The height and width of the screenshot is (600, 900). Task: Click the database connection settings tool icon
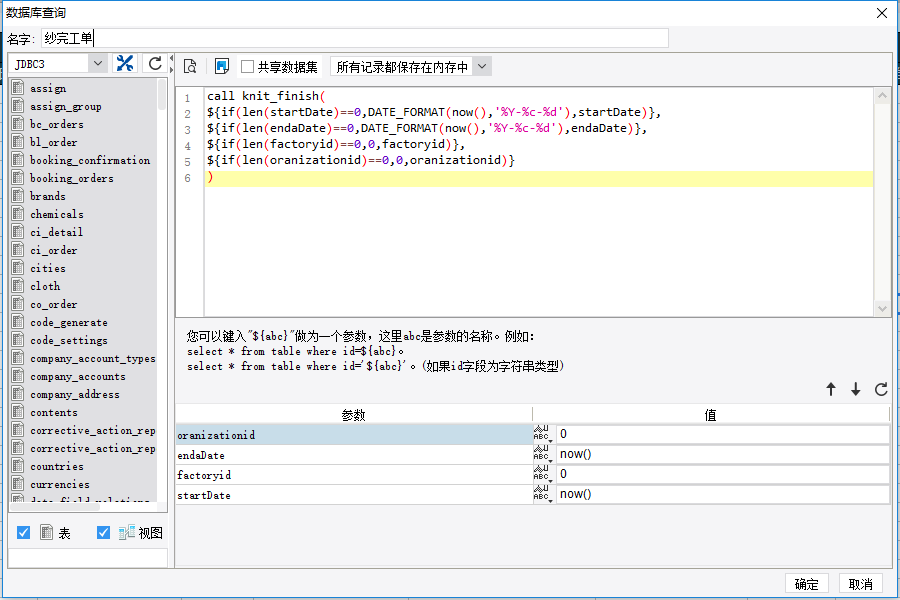125,64
